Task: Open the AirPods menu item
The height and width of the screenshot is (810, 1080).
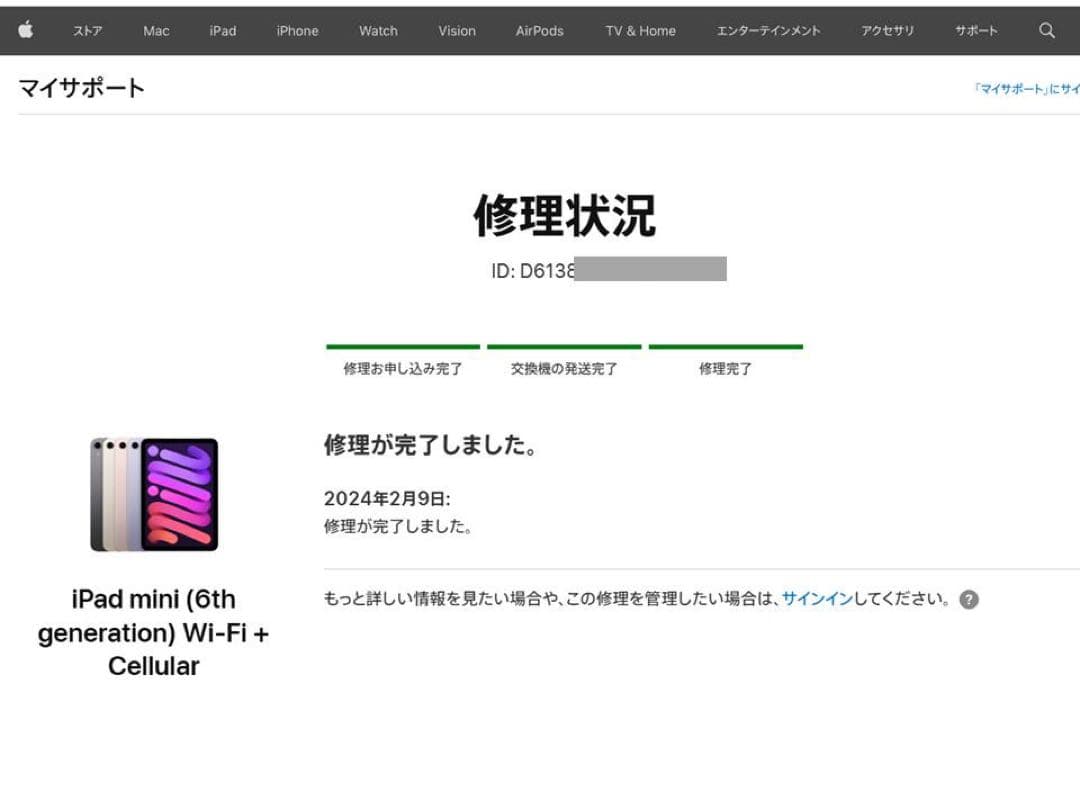Action: 539,31
